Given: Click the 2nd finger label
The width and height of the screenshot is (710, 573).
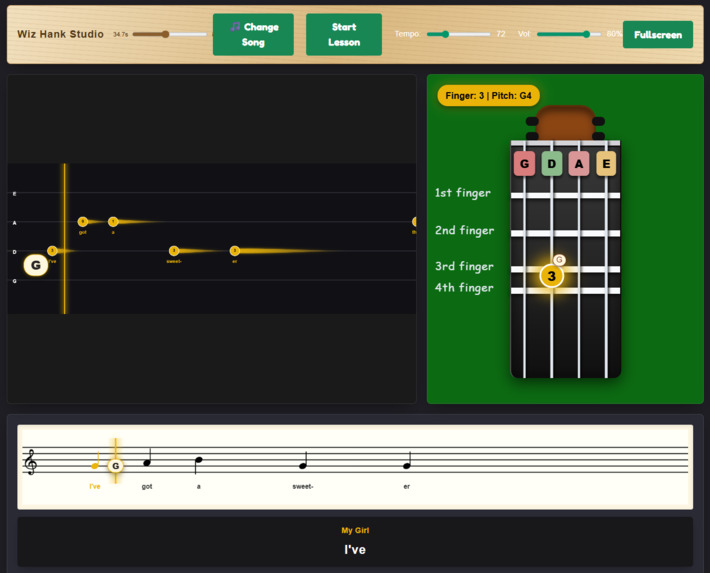Looking at the screenshot, I should tap(464, 230).
